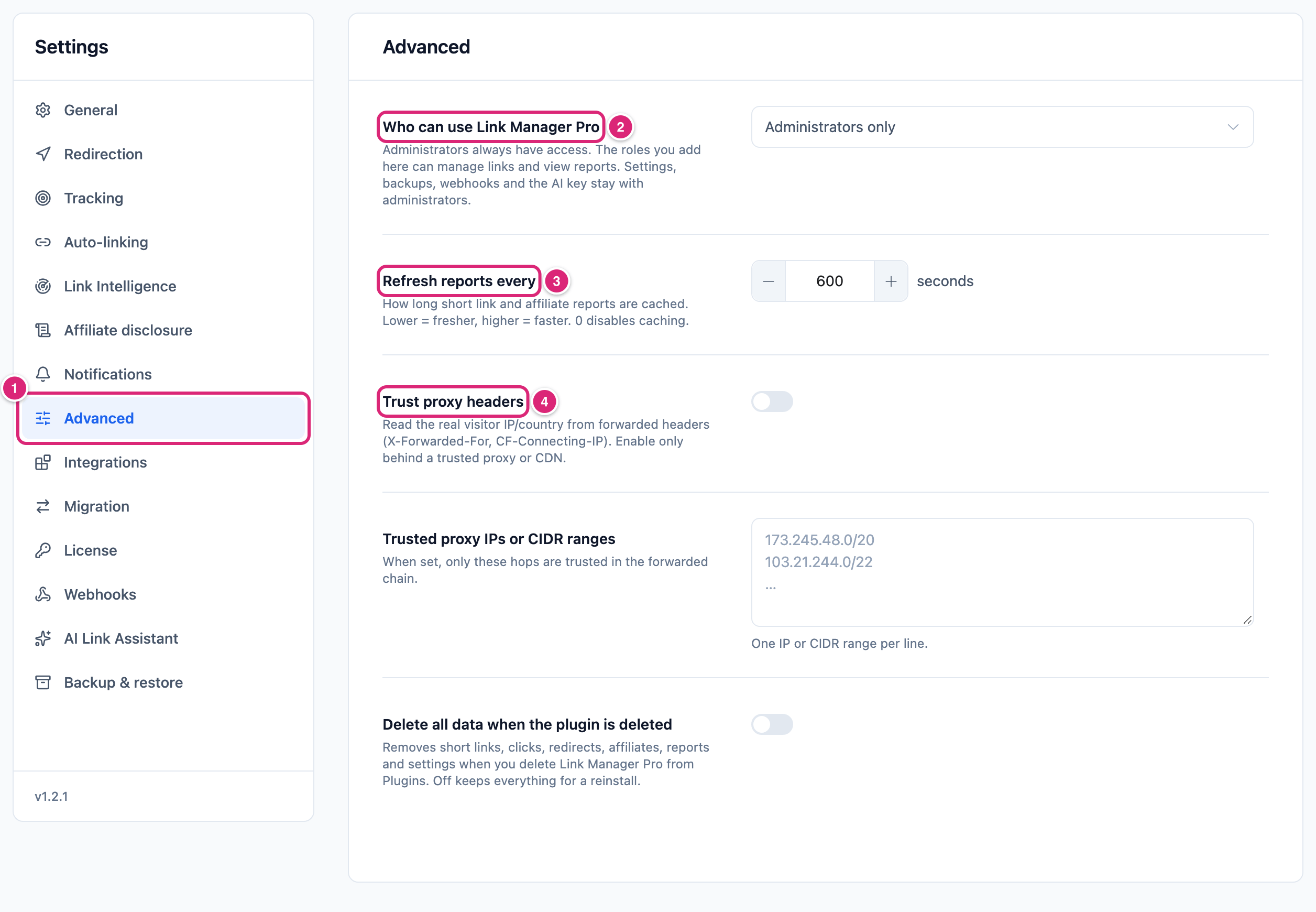Open the Webhooks section
Image resolution: width=1316 pixels, height=912 pixels.
tap(163, 594)
